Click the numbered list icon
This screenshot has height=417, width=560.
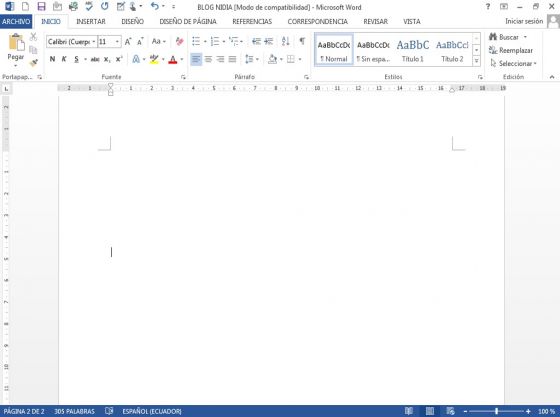pos(215,41)
